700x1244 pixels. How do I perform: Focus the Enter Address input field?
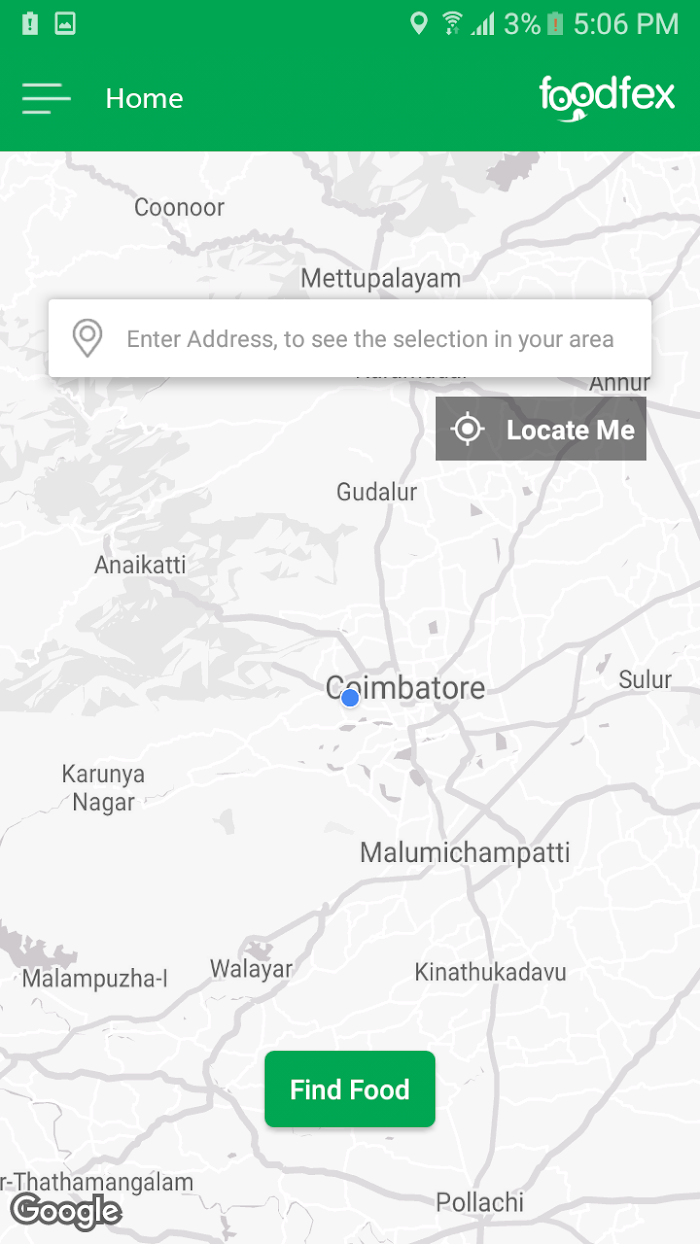pyautogui.click(x=350, y=338)
